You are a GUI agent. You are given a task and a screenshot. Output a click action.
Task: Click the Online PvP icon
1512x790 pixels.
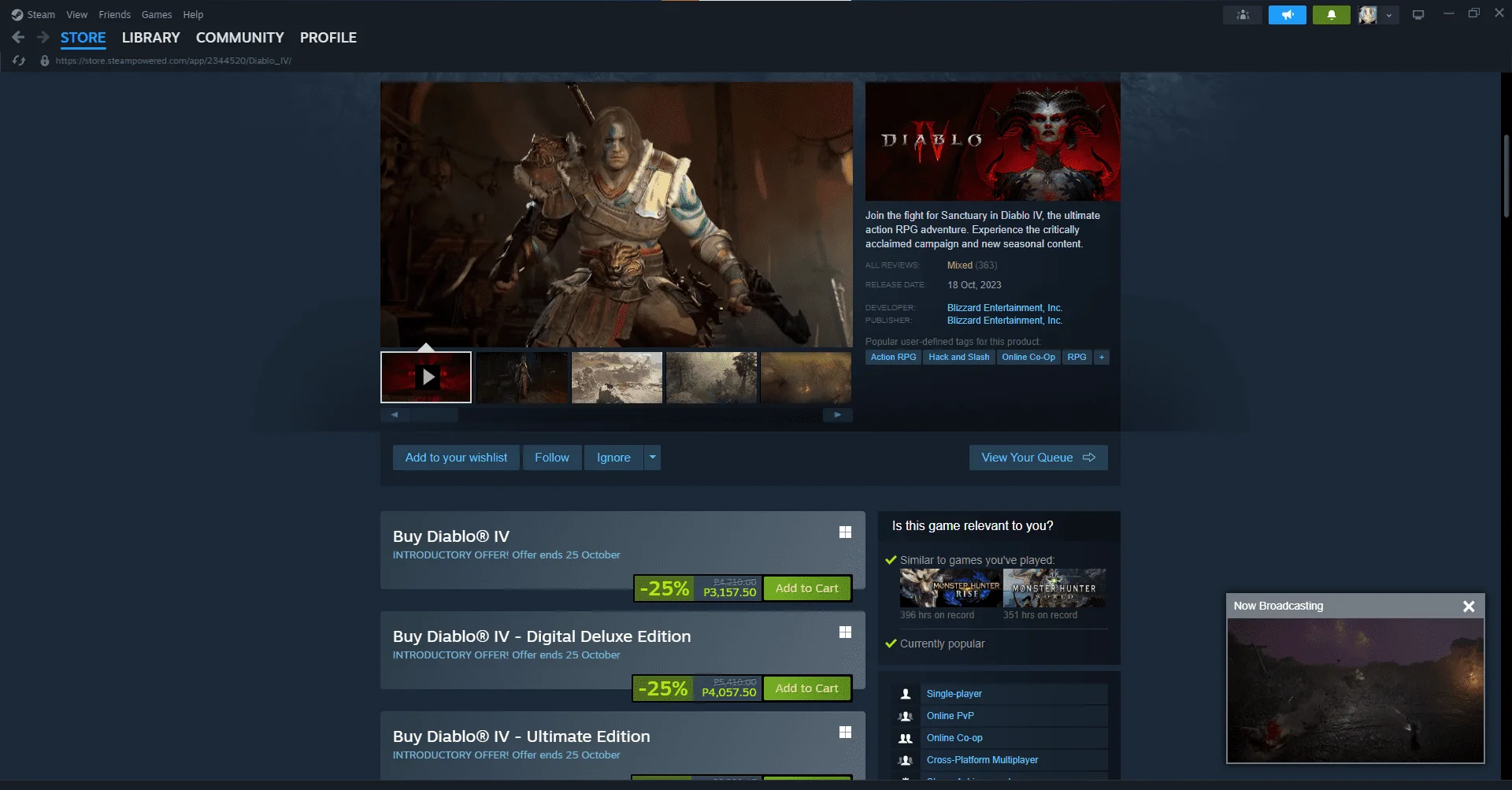coord(906,716)
